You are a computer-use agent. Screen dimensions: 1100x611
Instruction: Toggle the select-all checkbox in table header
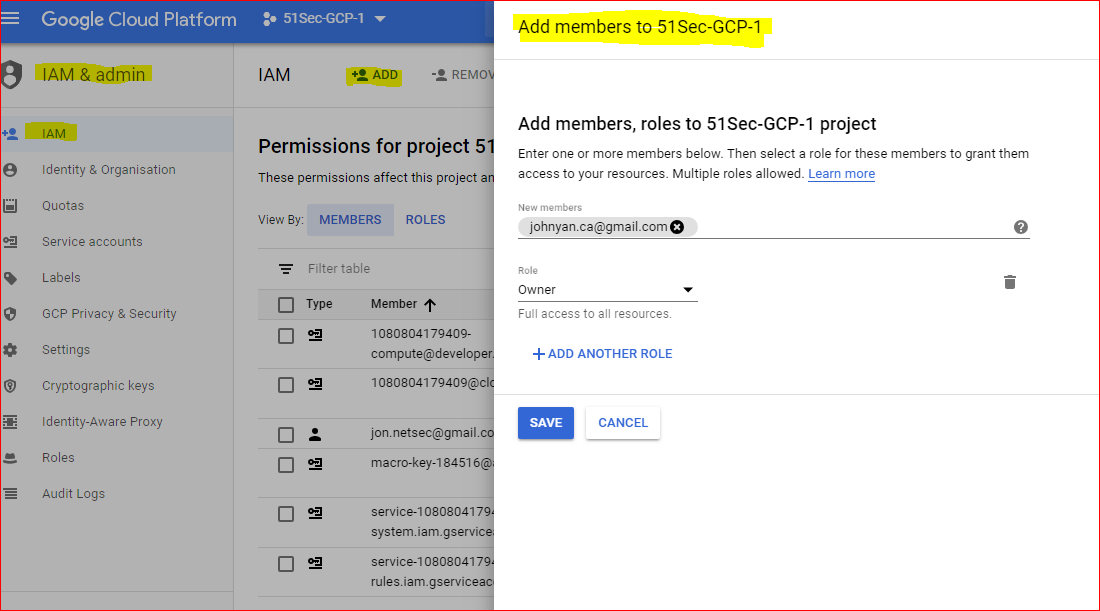pos(286,304)
